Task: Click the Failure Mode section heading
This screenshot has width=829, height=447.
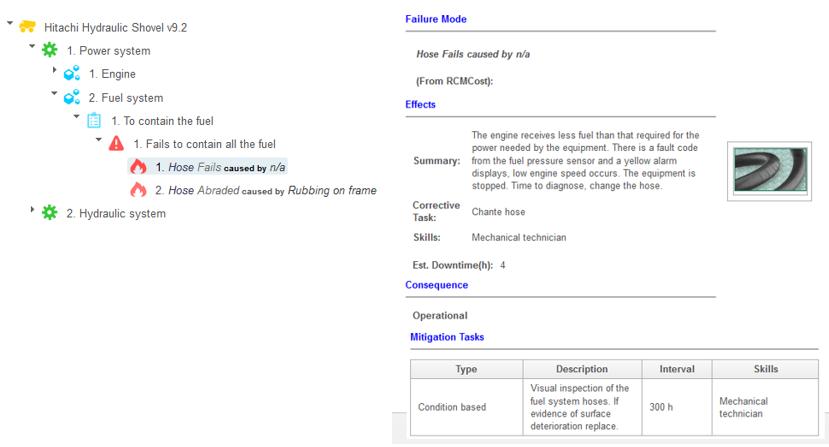Action: (435, 19)
